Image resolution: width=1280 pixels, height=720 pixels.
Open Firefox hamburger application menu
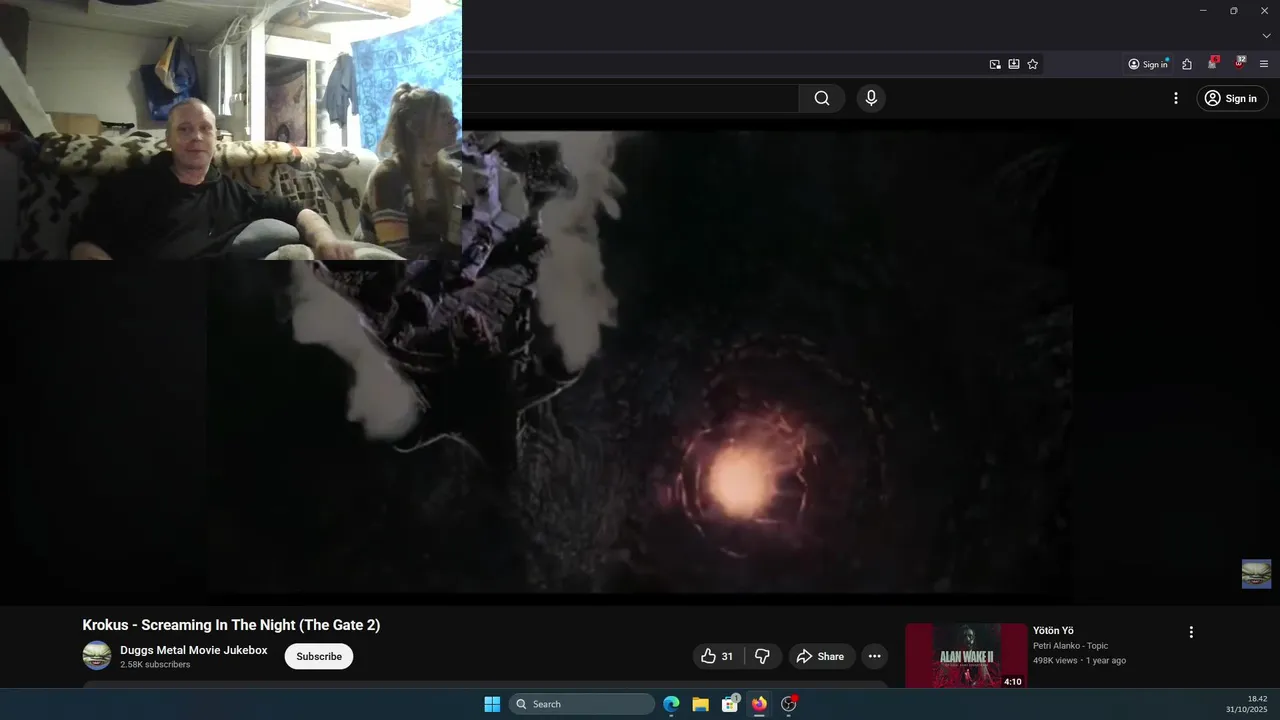pos(1264,64)
